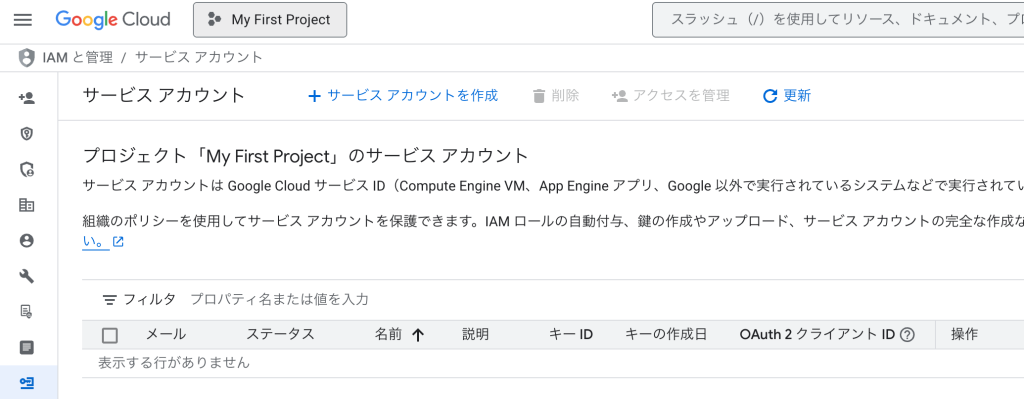The image size is (1024, 399).
Task: Click サービス アカウントを作成 button
Action: 403,96
